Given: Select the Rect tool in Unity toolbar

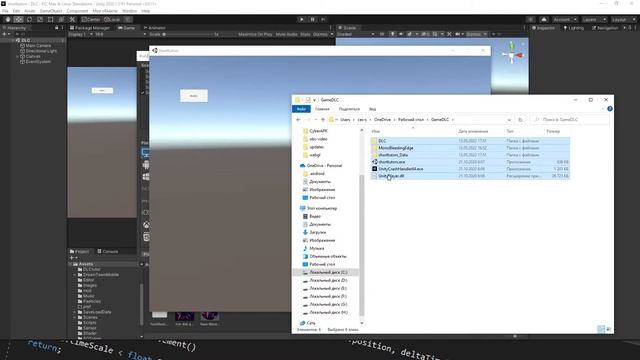Looking at the screenshot, I should click(x=51, y=19).
